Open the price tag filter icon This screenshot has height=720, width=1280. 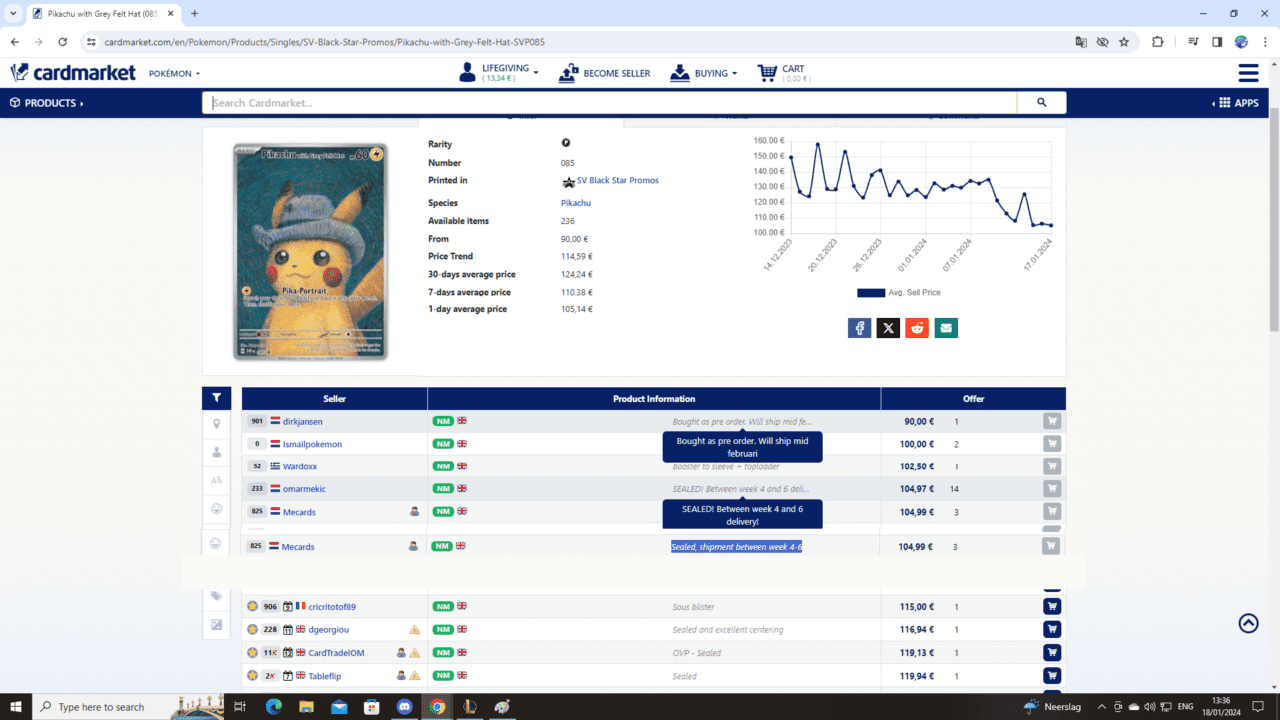[216, 597]
